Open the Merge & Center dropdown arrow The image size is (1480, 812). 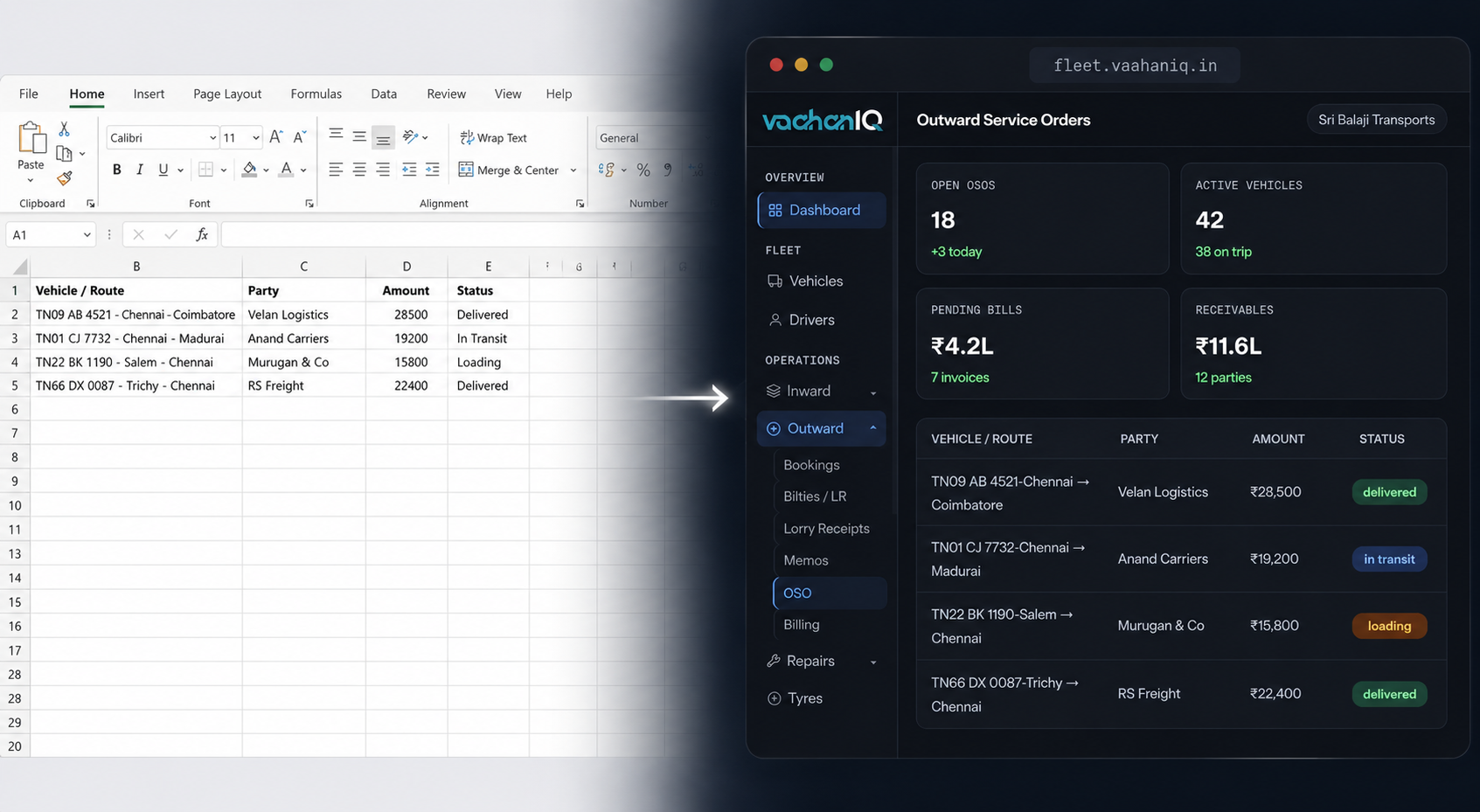tap(573, 170)
